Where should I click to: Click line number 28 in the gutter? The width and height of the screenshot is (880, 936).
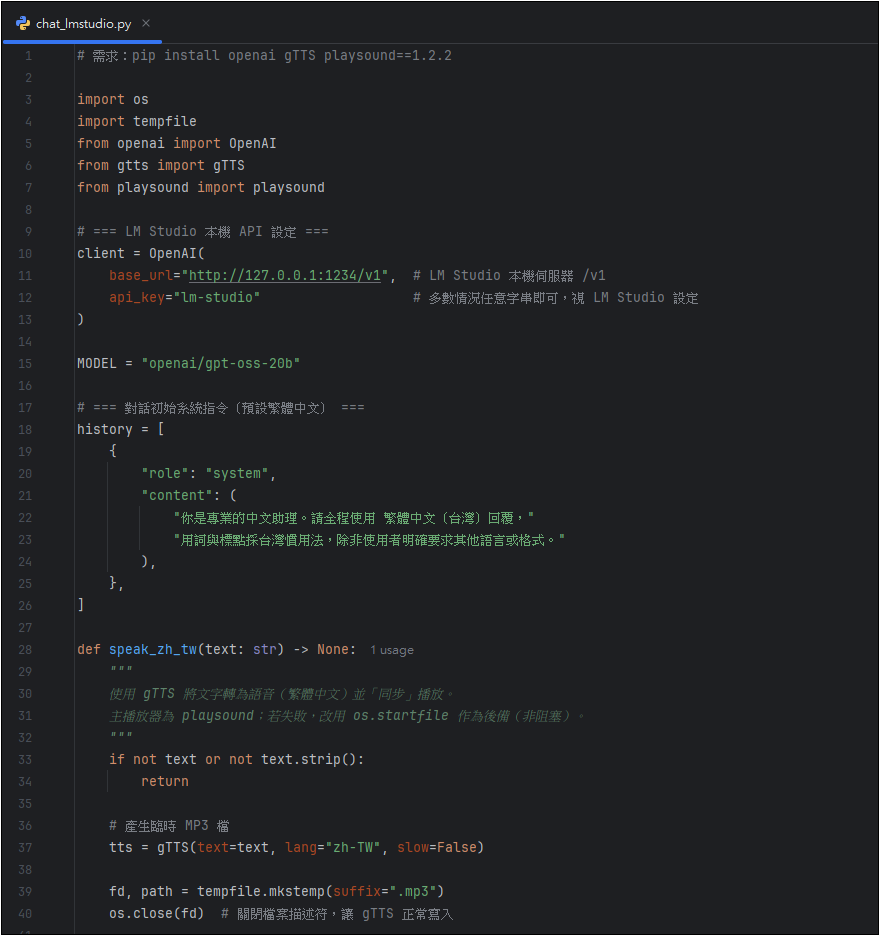click(x=25, y=649)
